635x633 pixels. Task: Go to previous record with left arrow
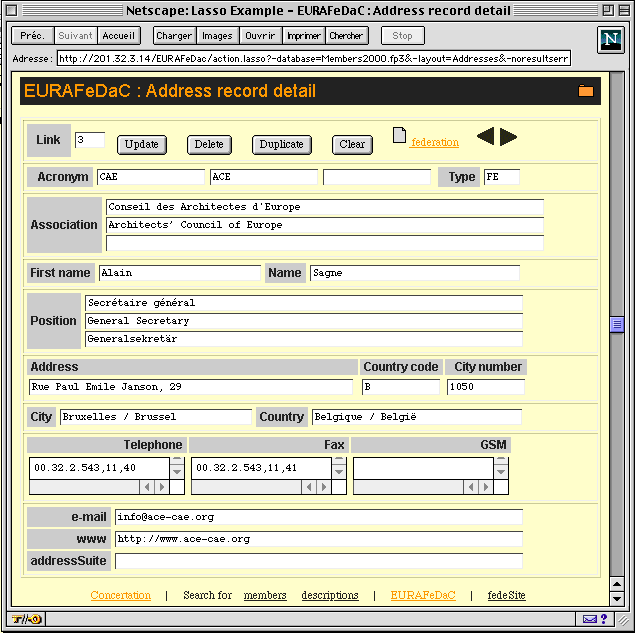(485, 136)
